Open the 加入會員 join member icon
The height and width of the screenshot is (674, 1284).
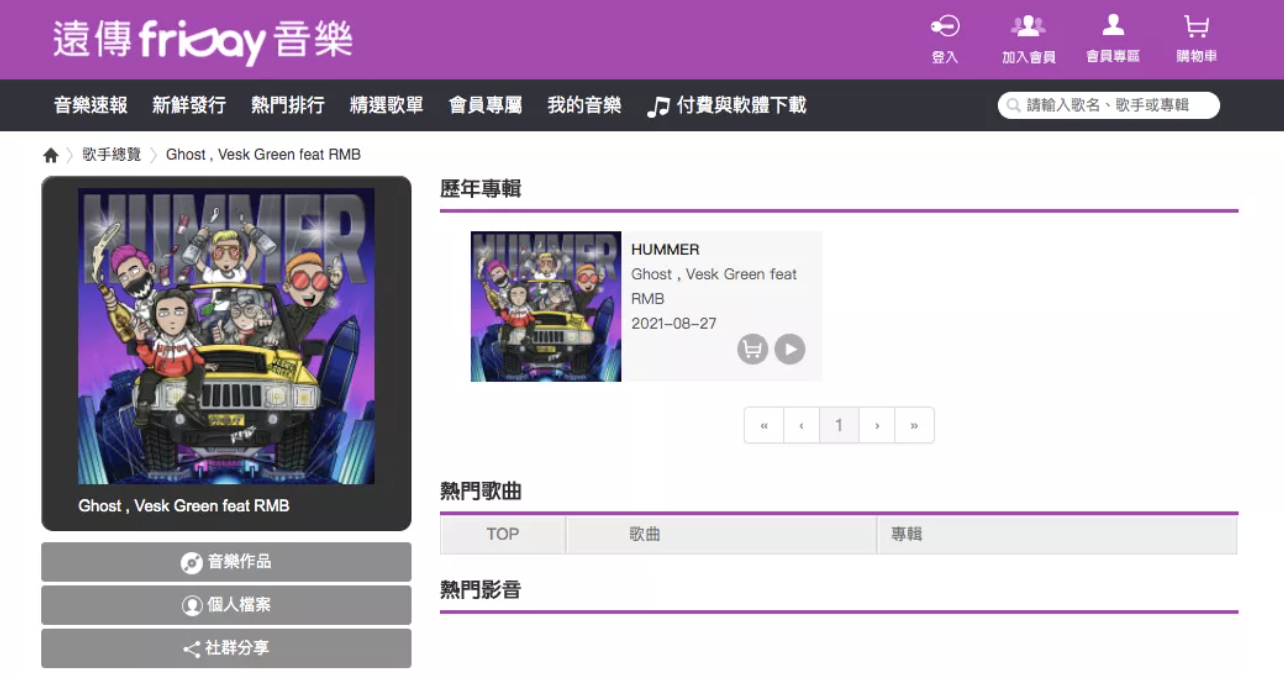(1028, 27)
